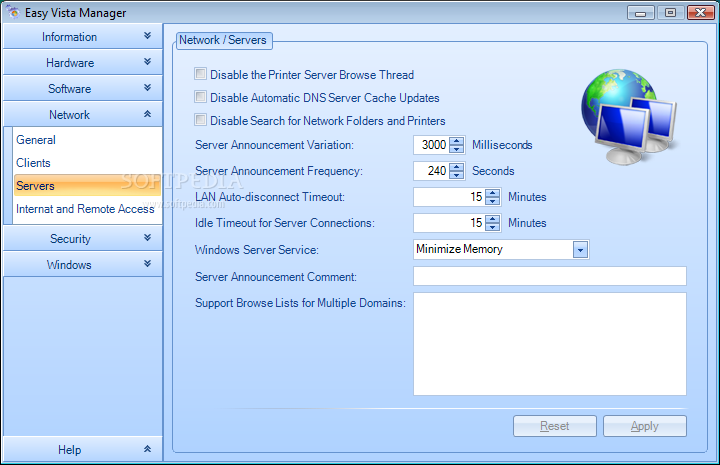Toggle the Help panel at bottom
The width and height of the screenshot is (720, 465).
(83, 449)
